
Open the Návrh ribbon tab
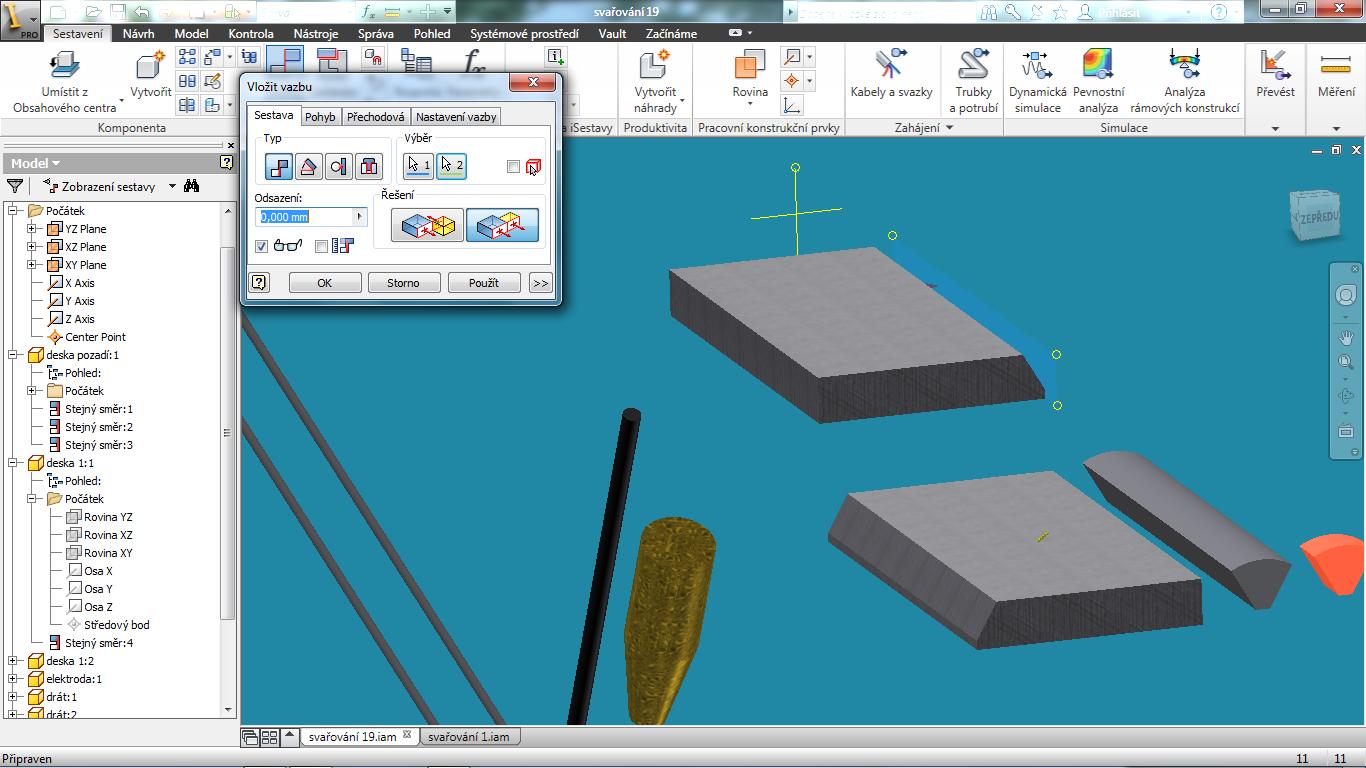coord(138,33)
